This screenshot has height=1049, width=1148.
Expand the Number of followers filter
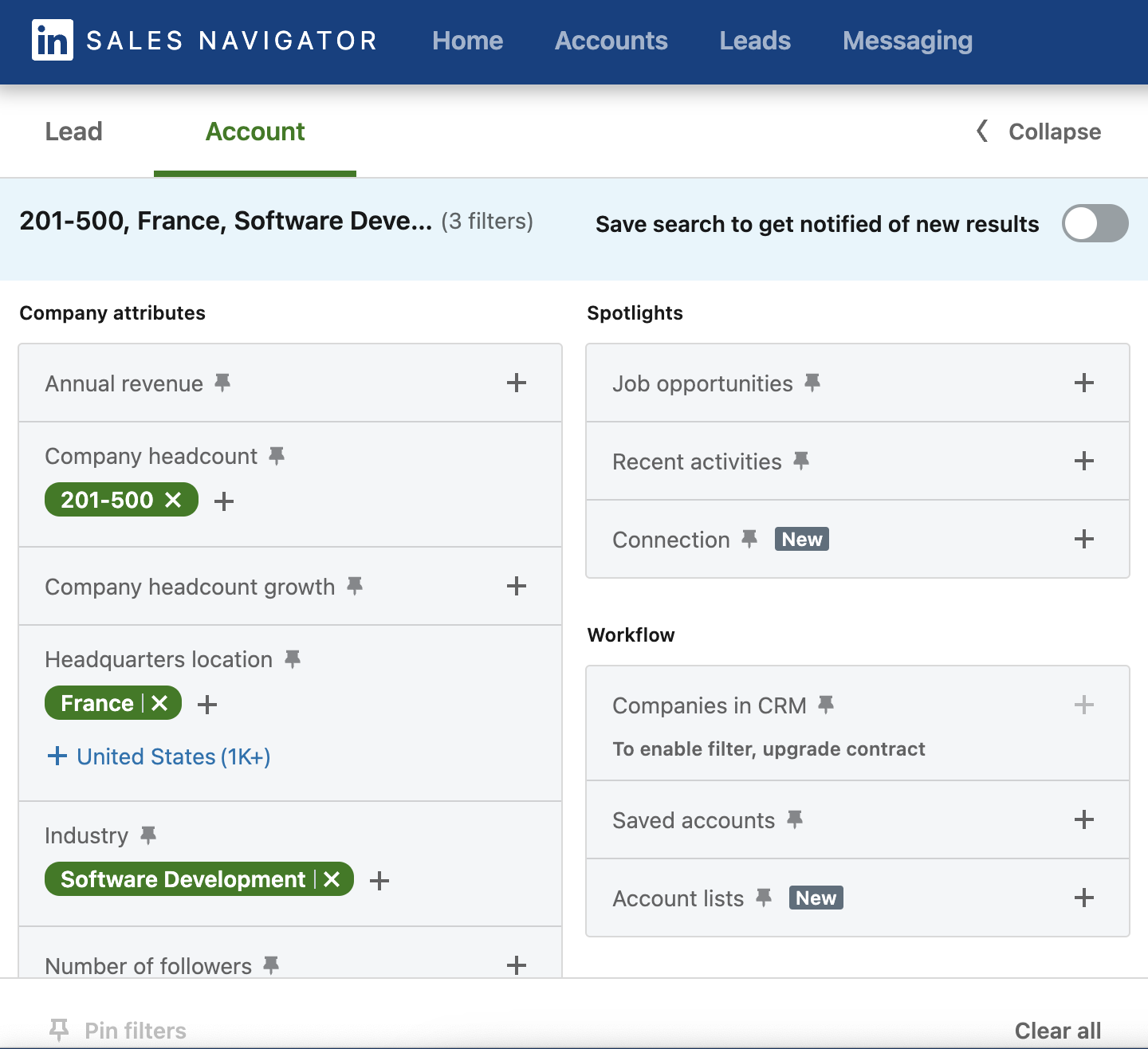click(x=517, y=965)
